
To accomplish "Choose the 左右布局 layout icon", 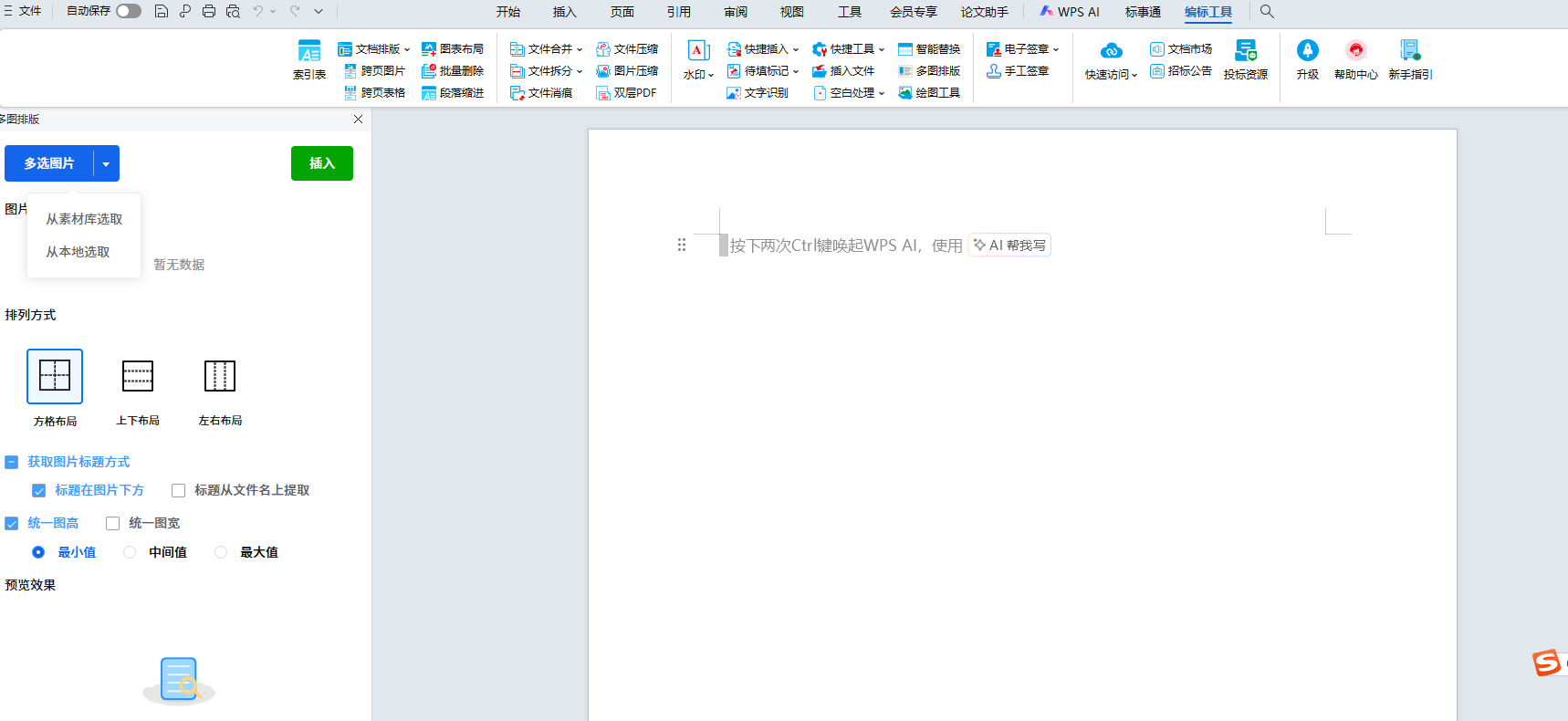I will click(x=220, y=376).
